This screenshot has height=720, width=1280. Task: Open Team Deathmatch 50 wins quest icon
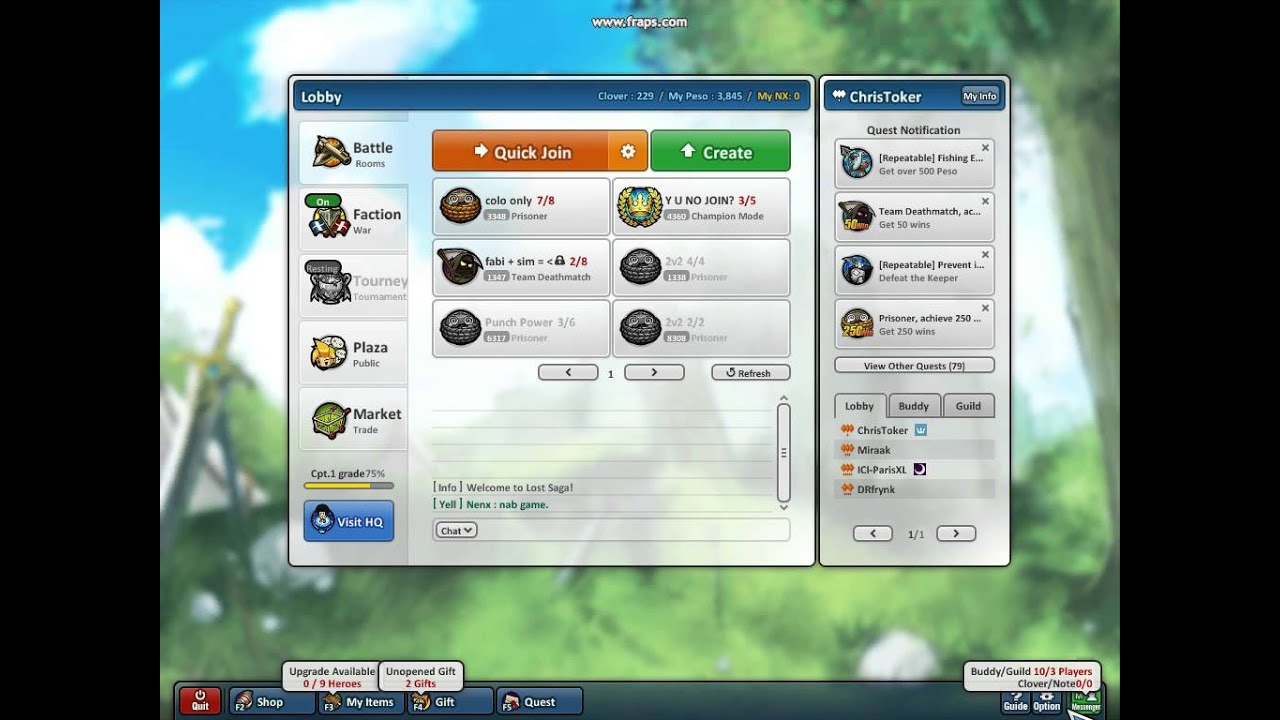[x=856, y=217]
